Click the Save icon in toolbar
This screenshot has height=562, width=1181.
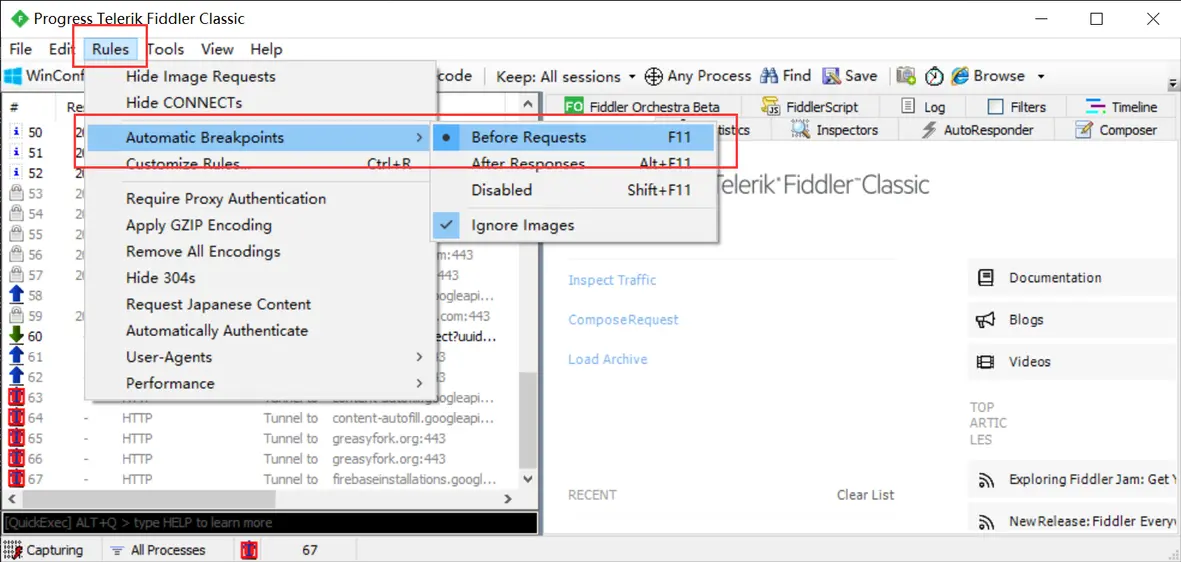pos(831,76)
